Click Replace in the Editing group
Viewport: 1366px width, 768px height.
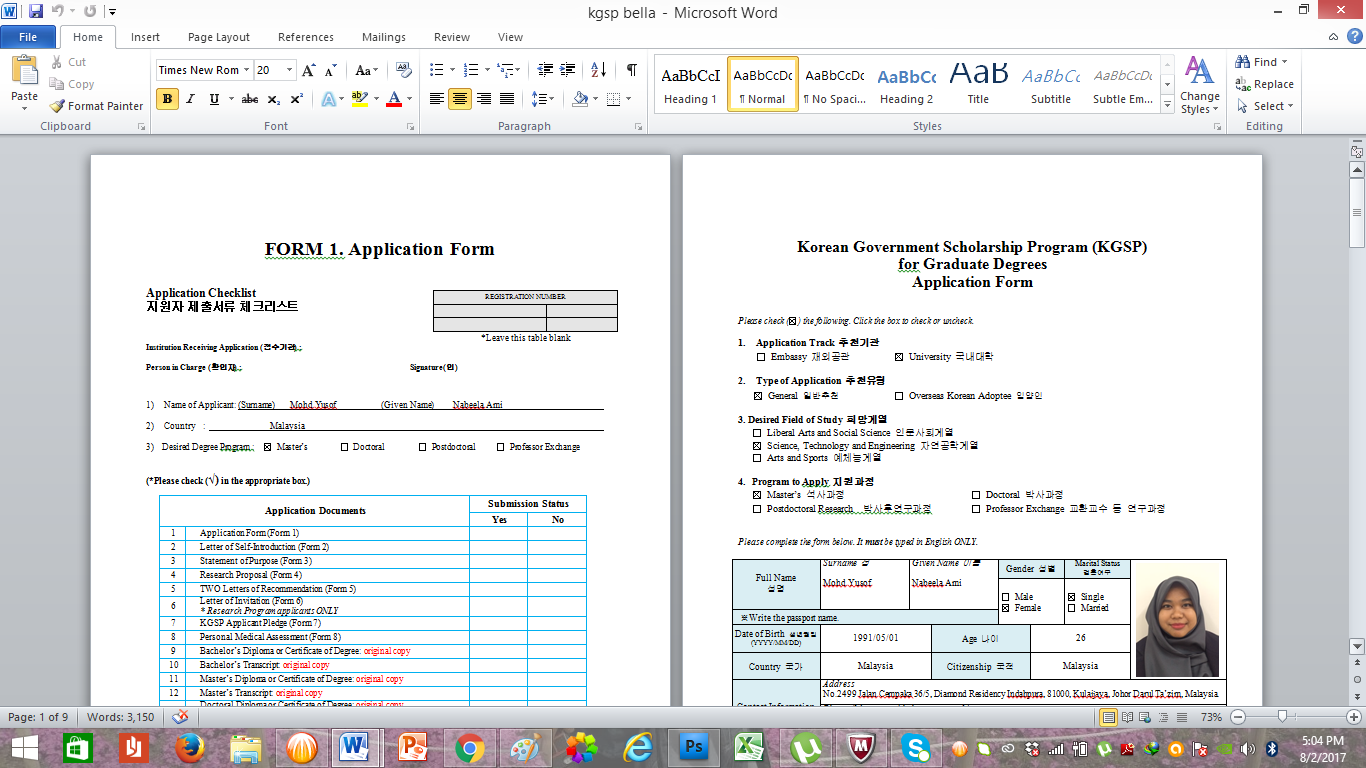(1265, 84)
